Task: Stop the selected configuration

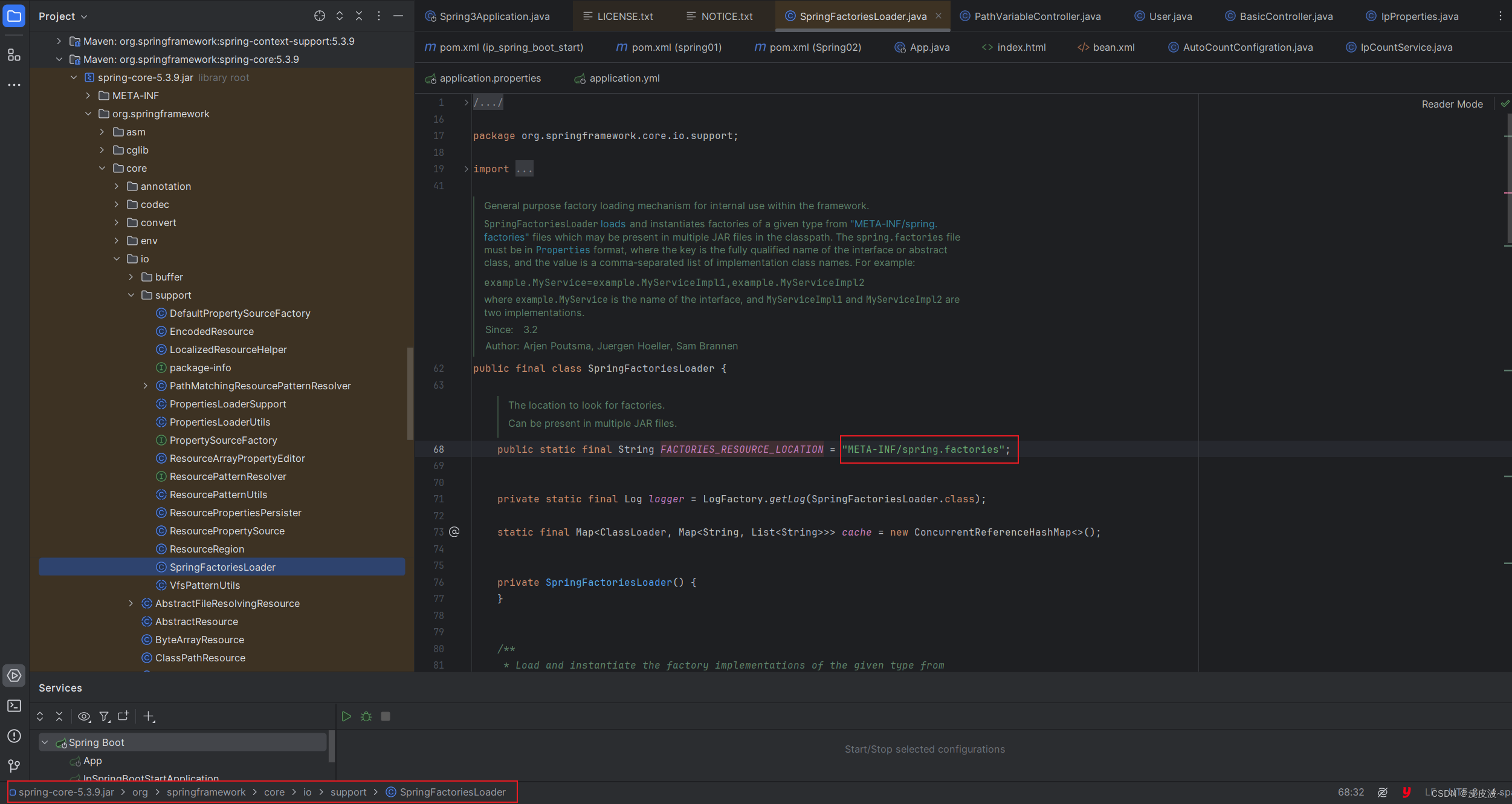Action: 386,716
